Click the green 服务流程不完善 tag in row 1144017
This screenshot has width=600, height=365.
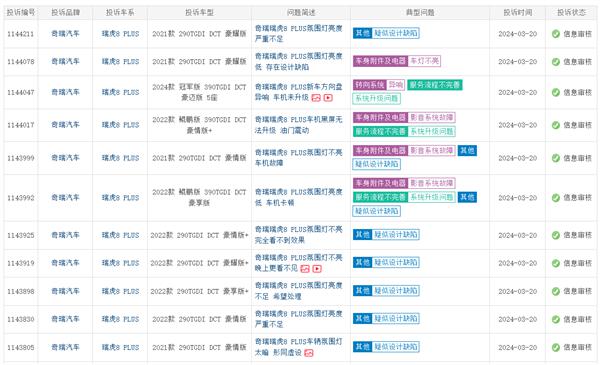click(x=380, y=132)
